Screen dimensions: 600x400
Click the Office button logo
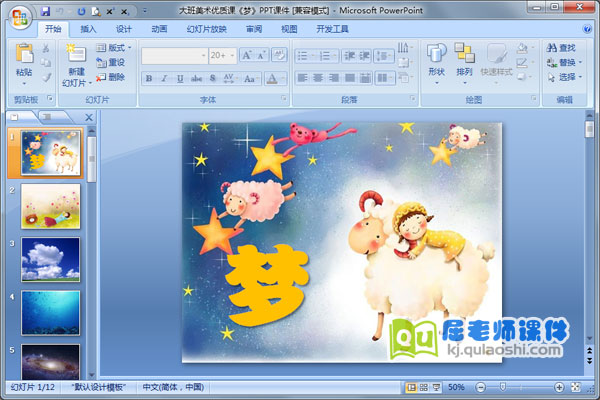pos(20,17)
